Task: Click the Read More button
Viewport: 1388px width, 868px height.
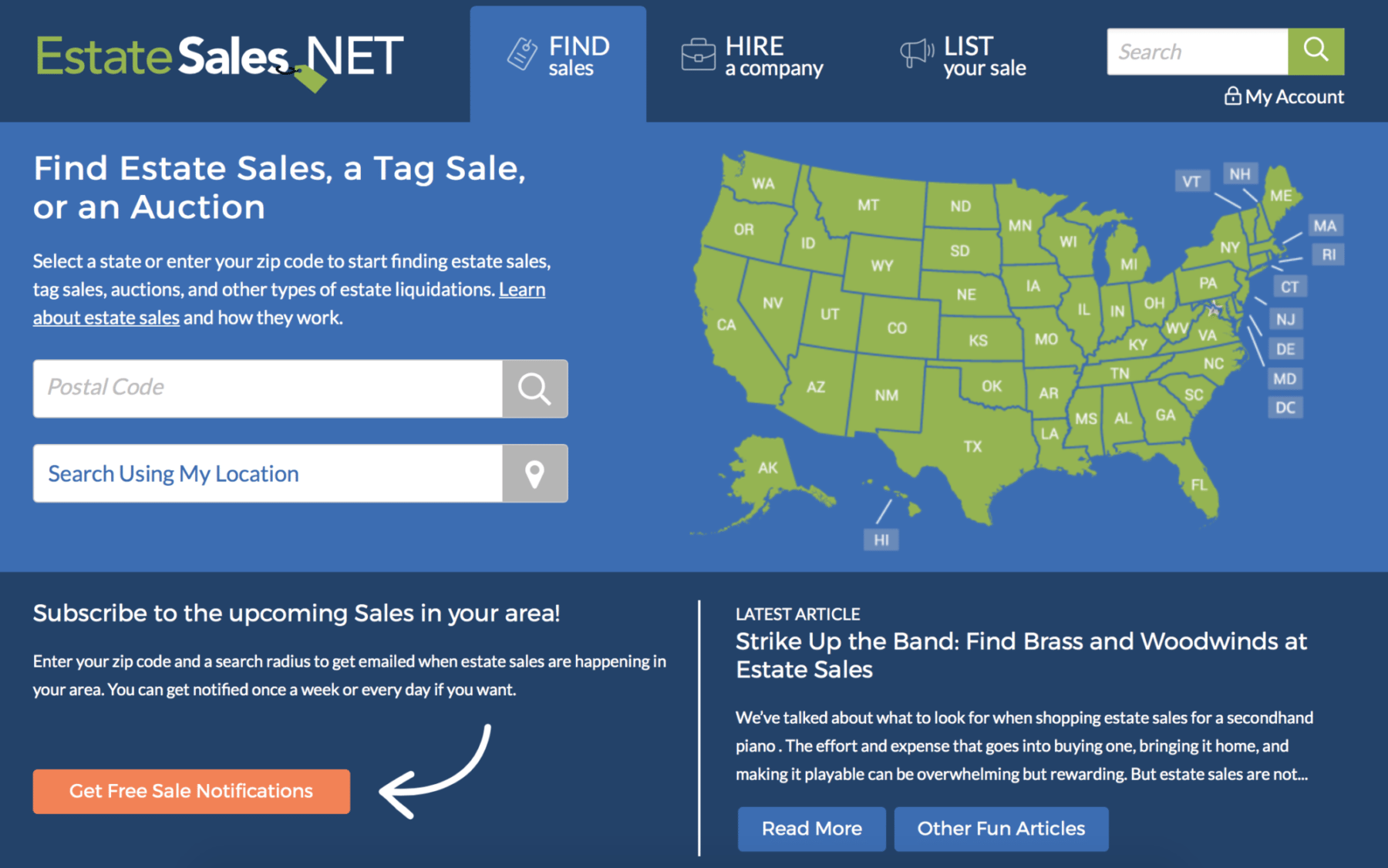Action: 811,829
